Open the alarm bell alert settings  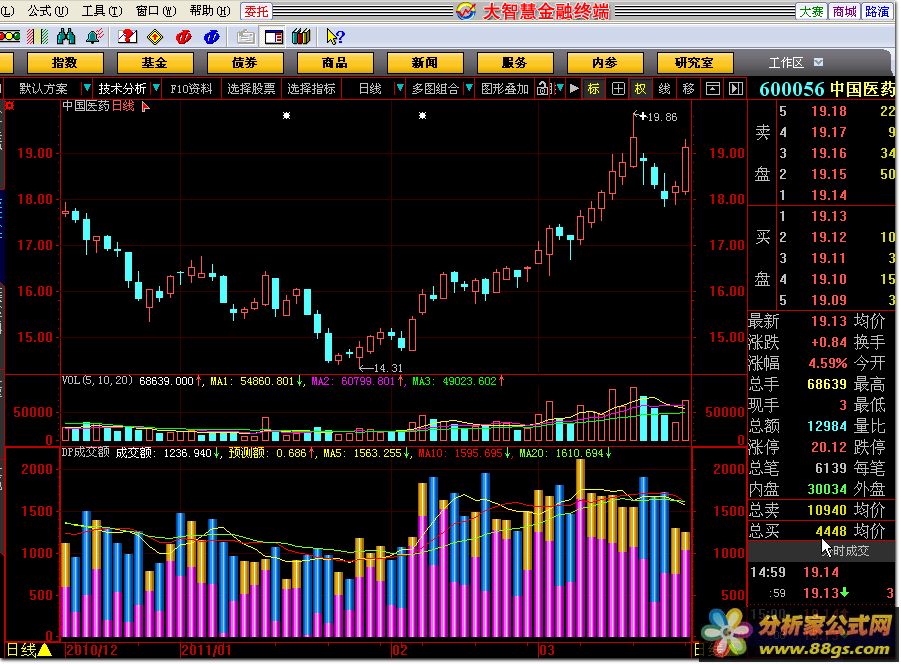coord(94,37)
